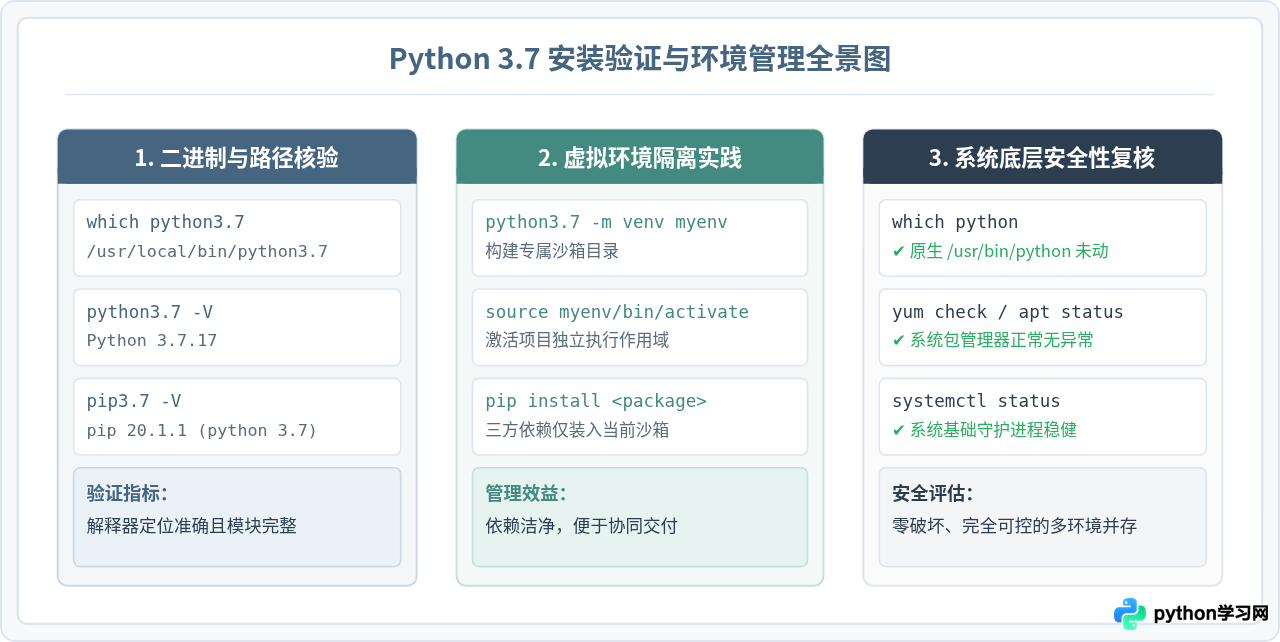Select the command which python3.7
1280x642 pixels.
click(166, 222)
